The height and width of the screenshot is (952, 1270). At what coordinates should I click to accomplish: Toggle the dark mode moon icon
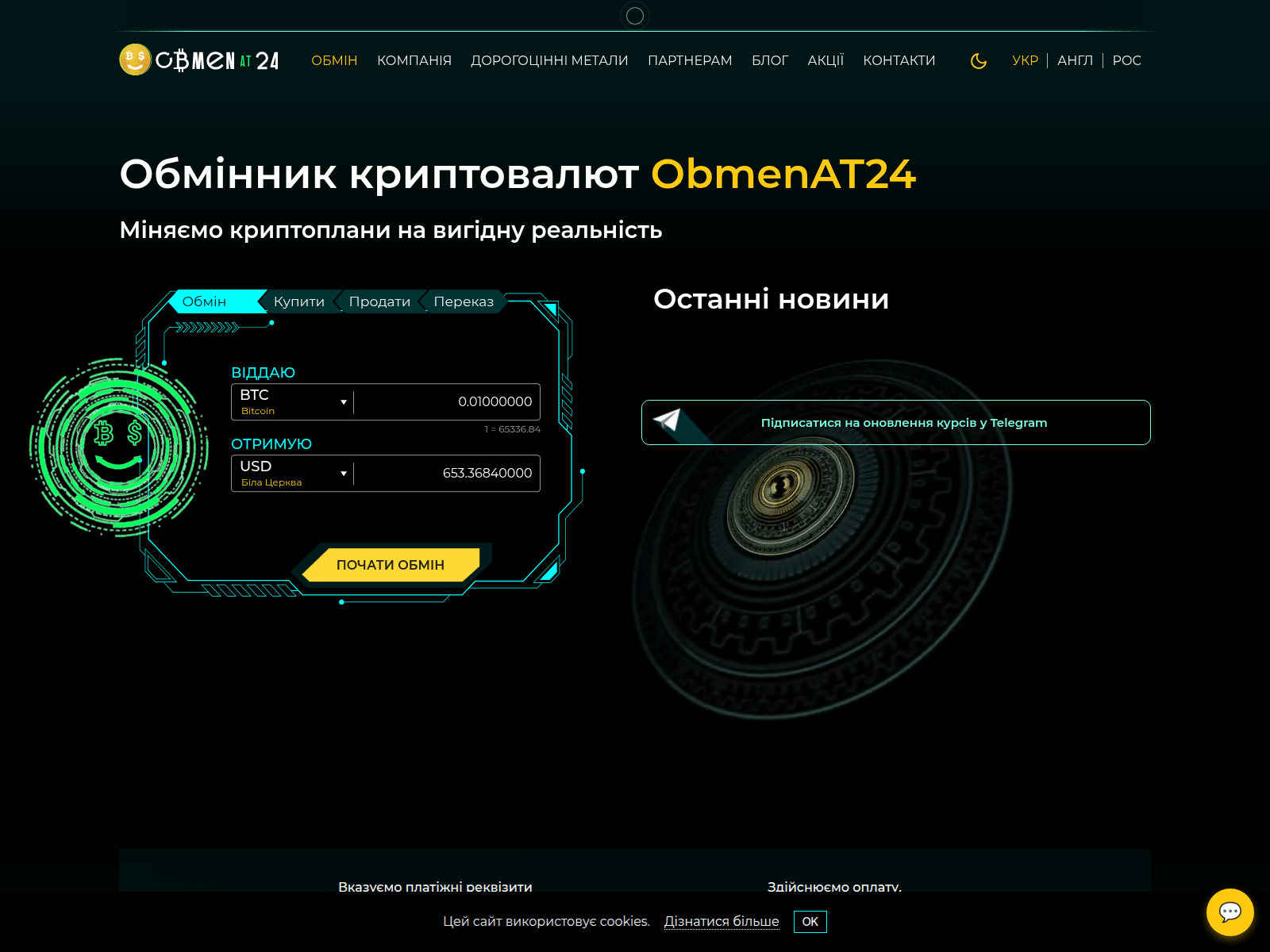tap(979, 61)
